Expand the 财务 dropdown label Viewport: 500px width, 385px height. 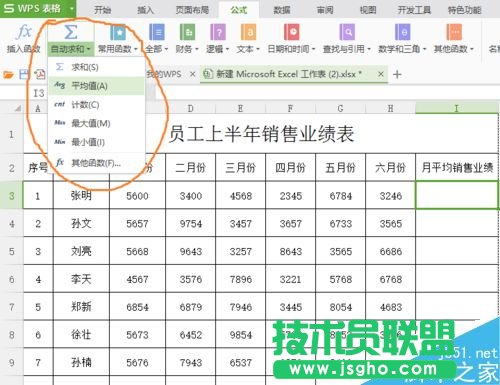tap(187, 49)
